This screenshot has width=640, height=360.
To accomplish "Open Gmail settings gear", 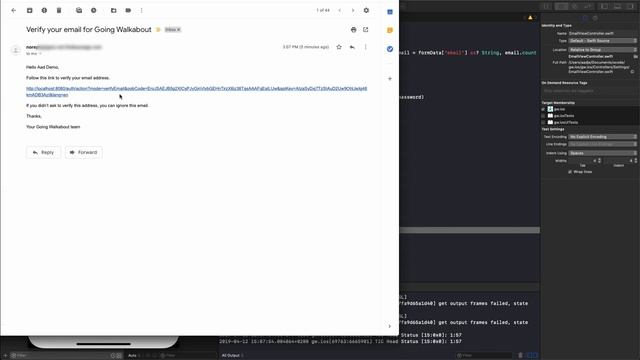I will click(366, 10).
